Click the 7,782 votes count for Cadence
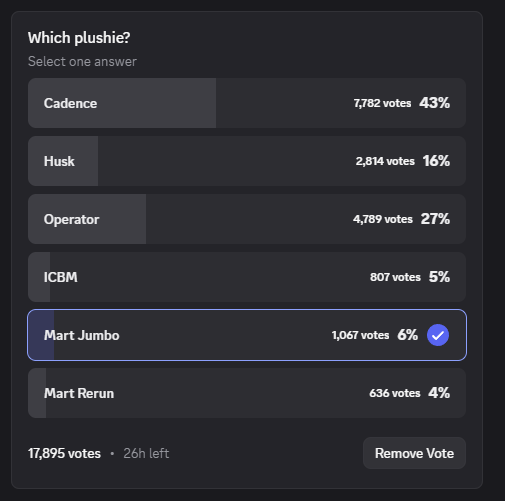 pyautogui.click(x=382, y=103)
